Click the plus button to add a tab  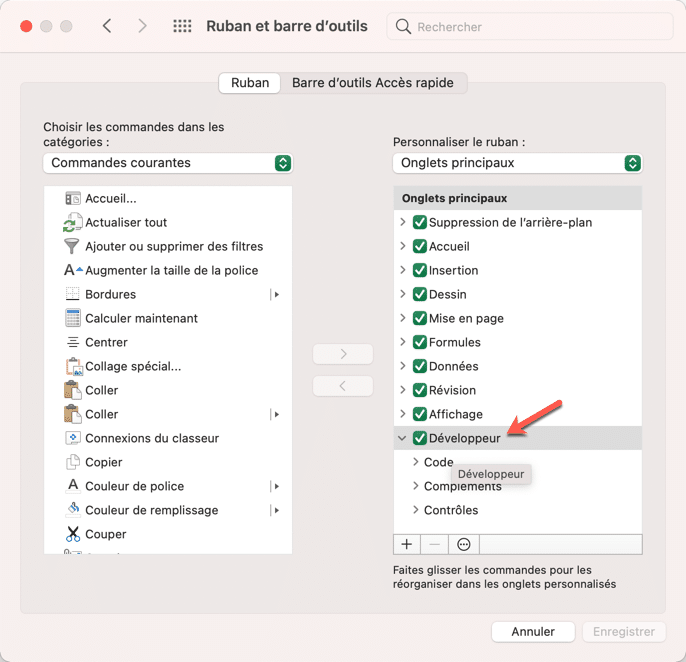(407, 544)
